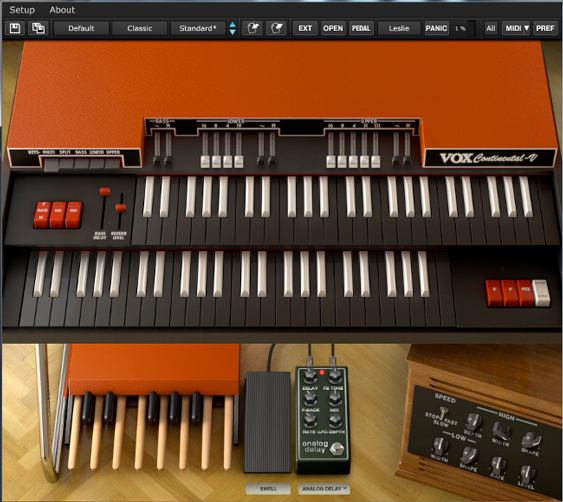
Task: Click the Bass M waveform drawbar
Action: (x=168, y=161)
